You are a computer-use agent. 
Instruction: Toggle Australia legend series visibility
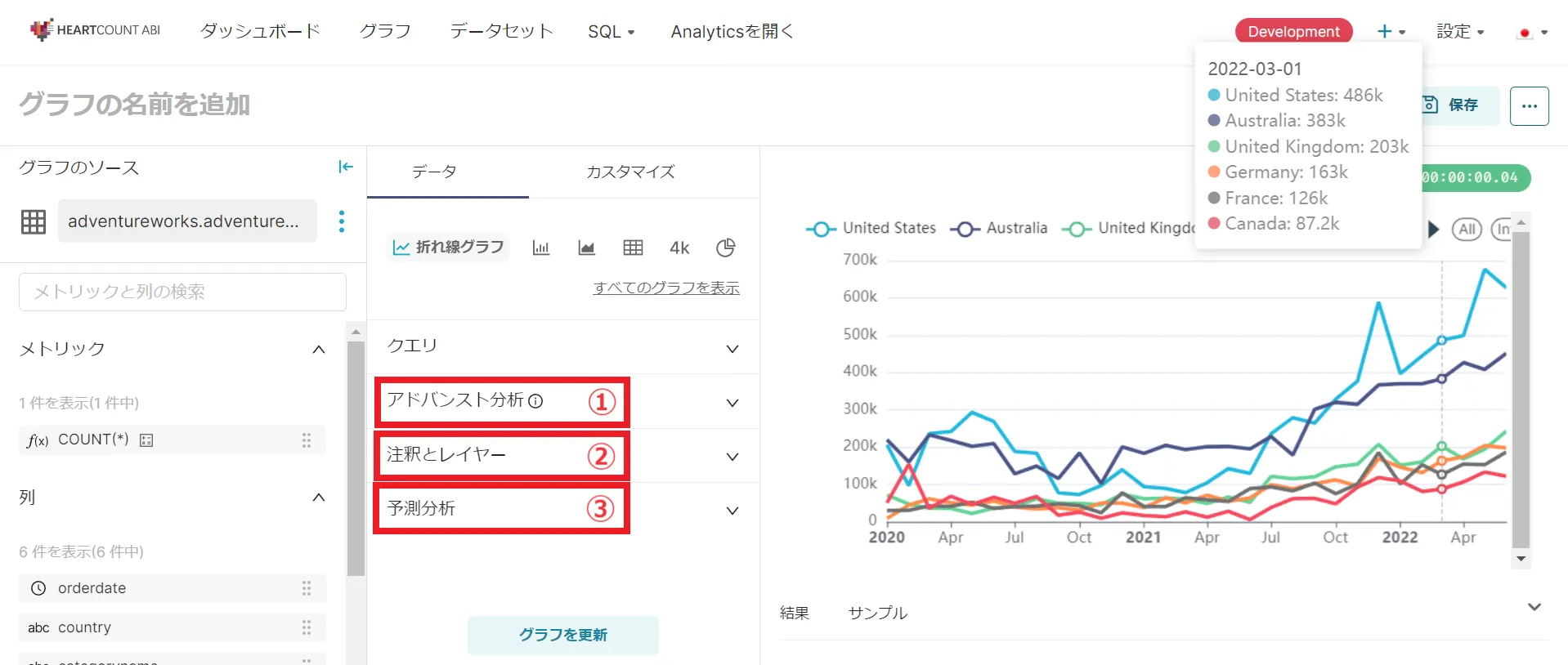click(1000, 229)
